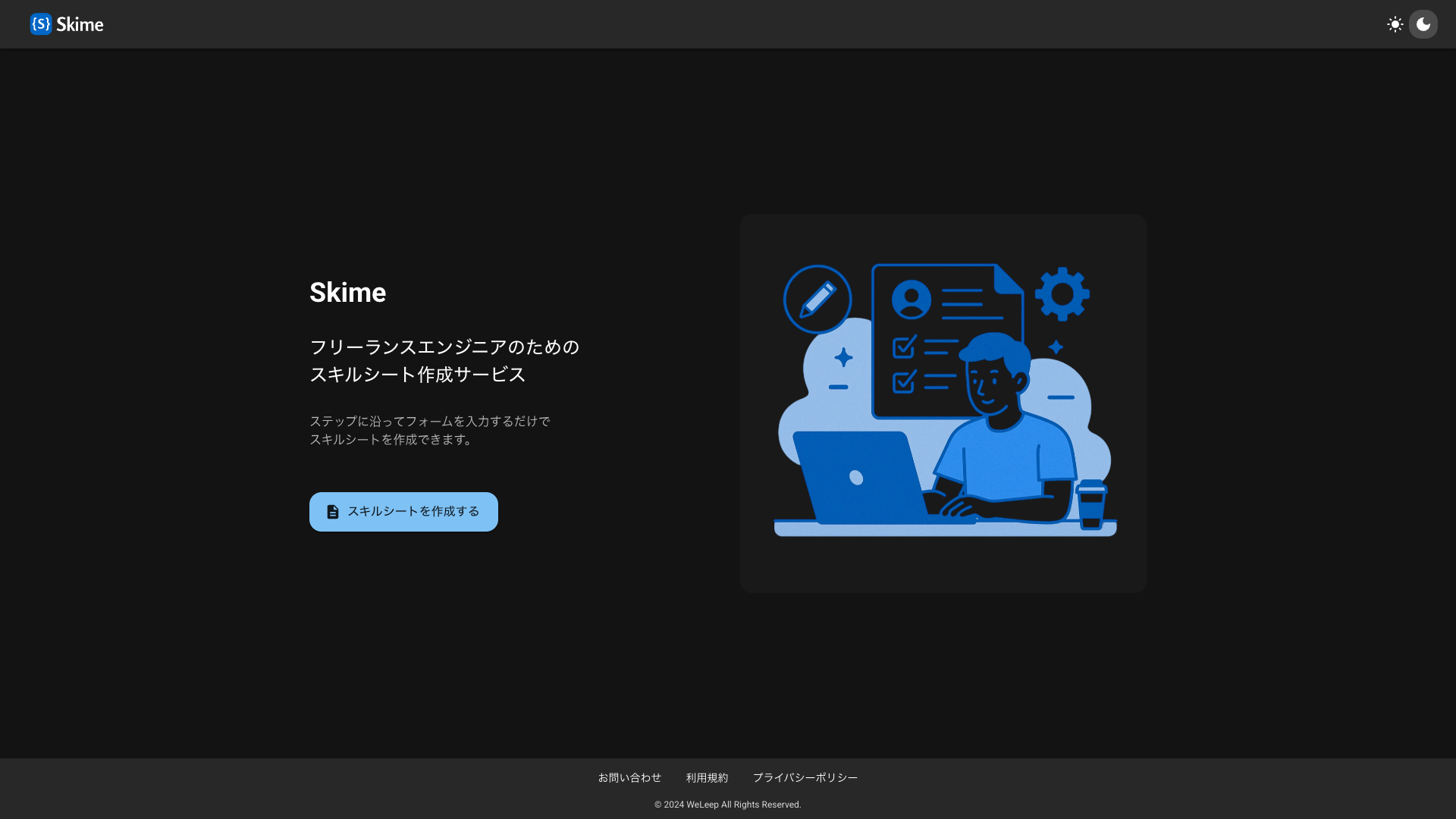Click the upper checkbox in the illustrated checklist
The width and height of the screenshot is (1456, 819).
click(x=904, y=347)
